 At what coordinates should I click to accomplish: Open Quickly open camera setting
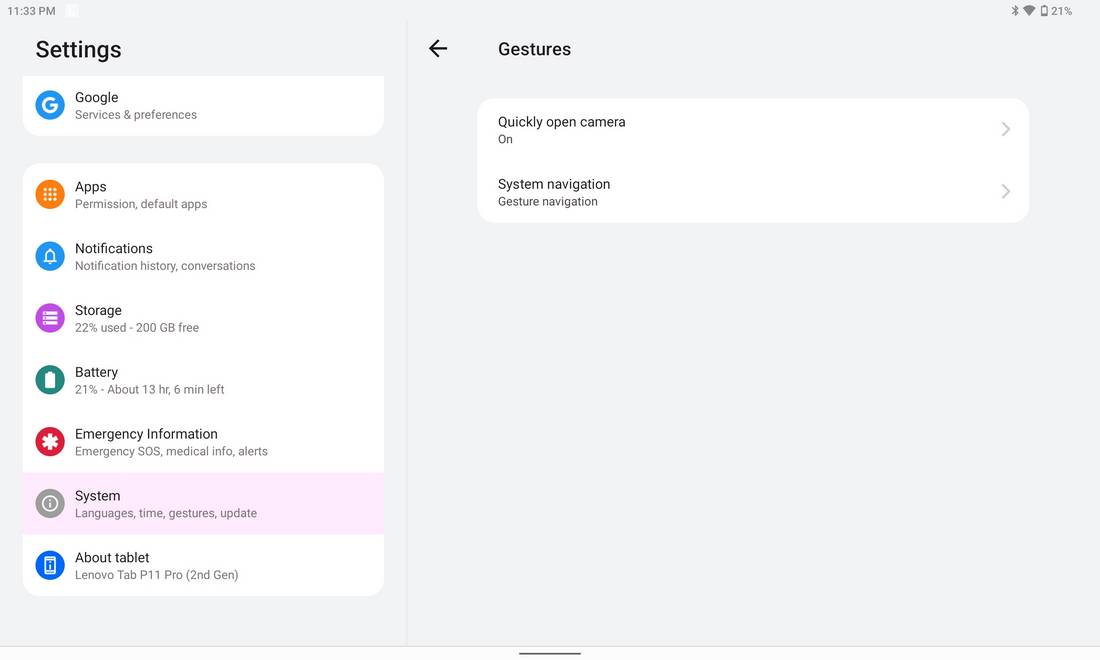point(753,130)
